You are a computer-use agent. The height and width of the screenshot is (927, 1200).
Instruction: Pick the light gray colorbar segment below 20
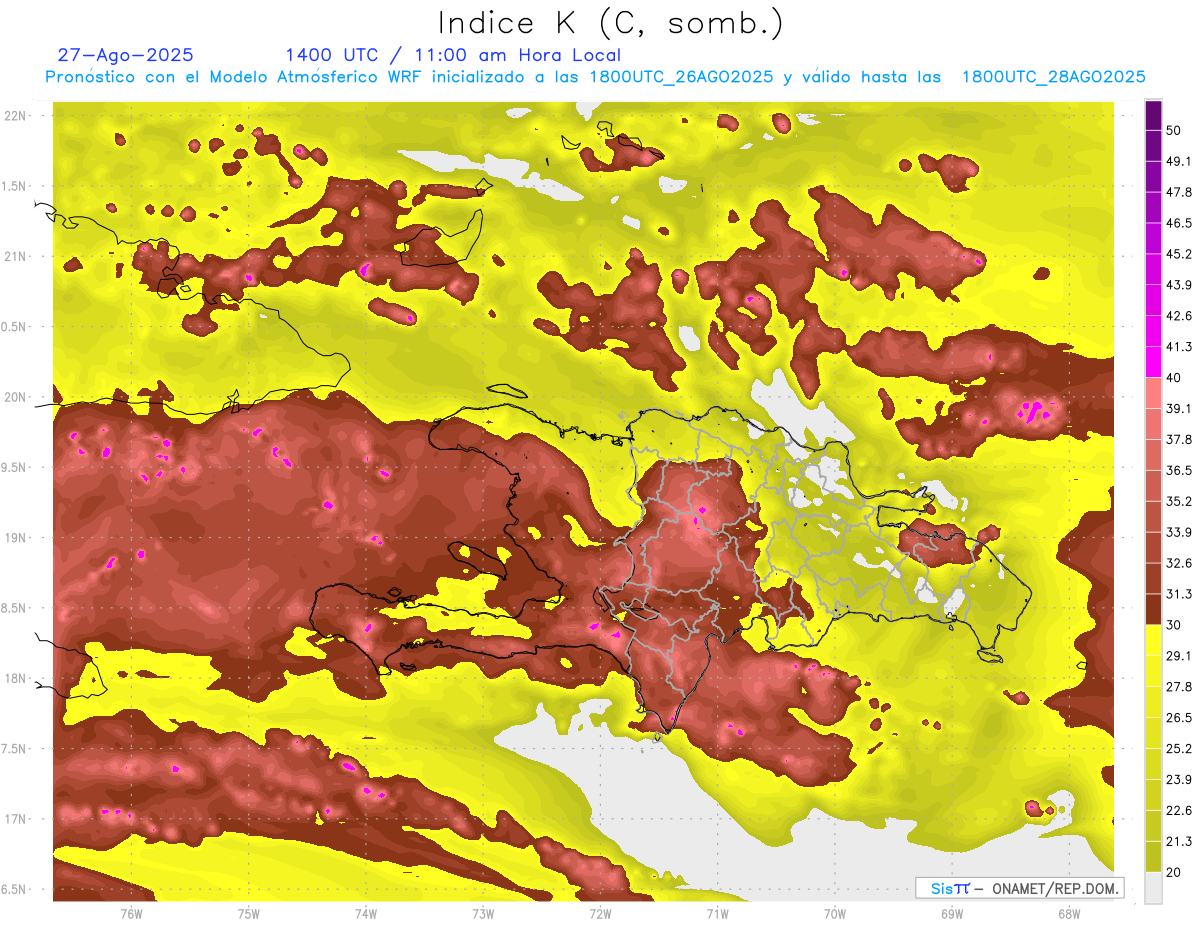pos(1153,888)
